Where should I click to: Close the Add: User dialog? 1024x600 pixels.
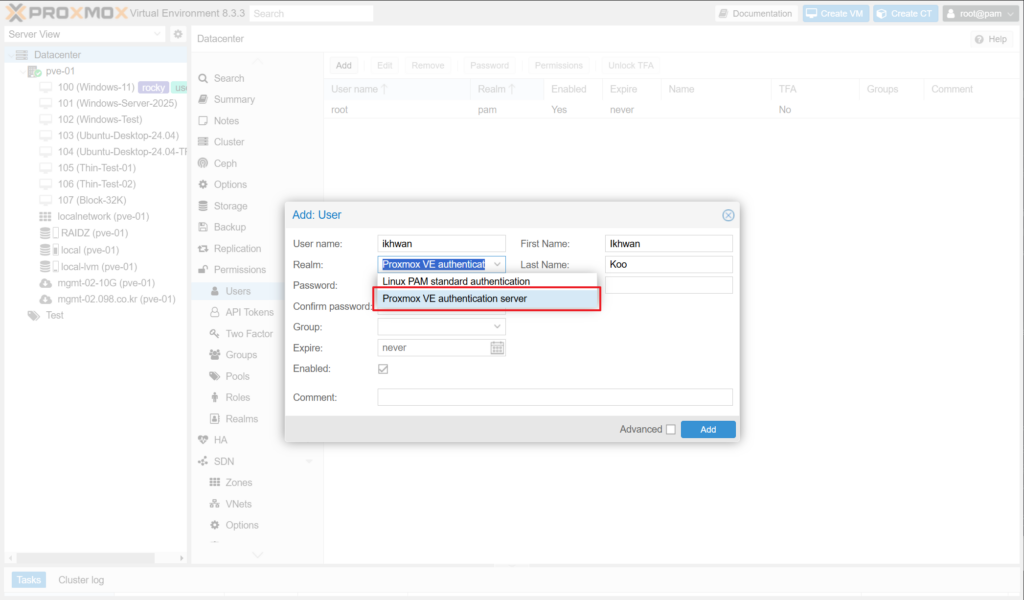[x=728, y=215]
